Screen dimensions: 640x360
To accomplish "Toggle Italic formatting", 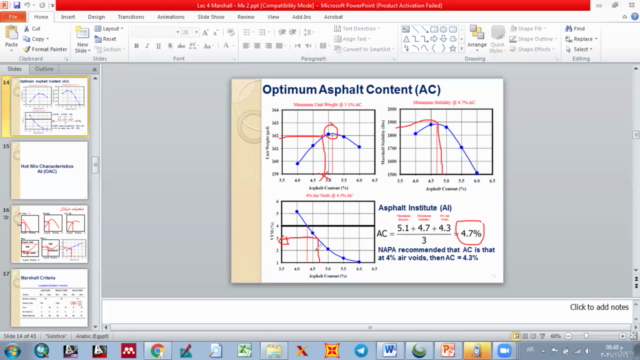I will (x=147, y=46).
